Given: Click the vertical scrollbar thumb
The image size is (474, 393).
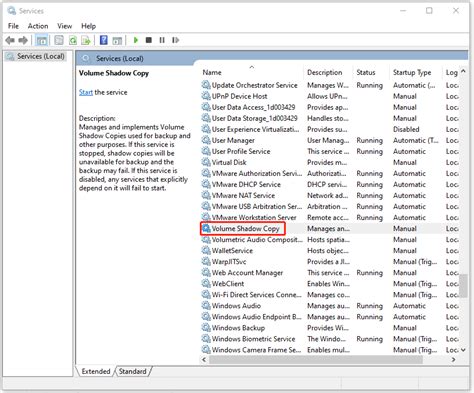Looking at the screenshot, I should tap(463, 285).
